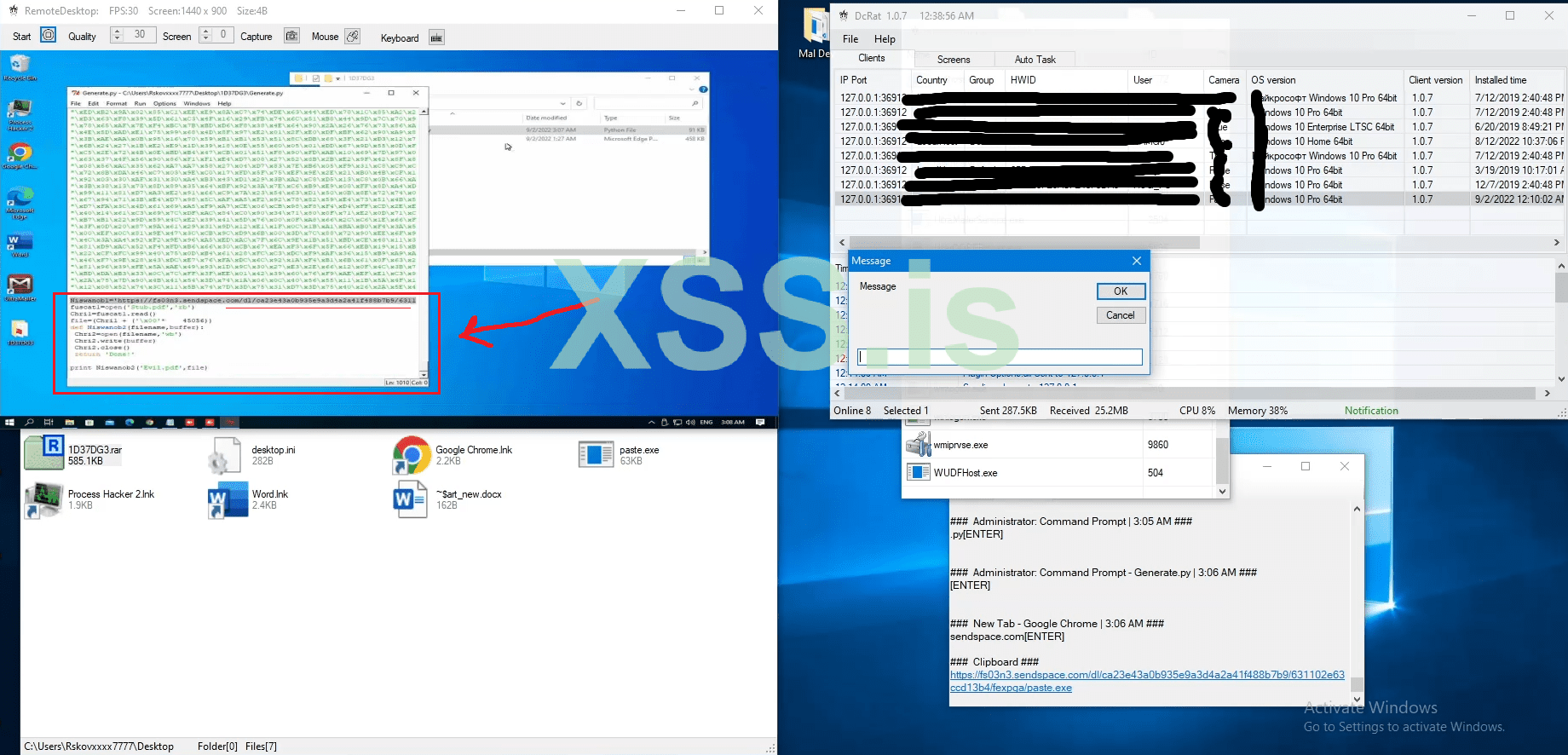The image size is (1568, 755).
Task: Click the Quality value field showing 30
Action: (140, 35)
